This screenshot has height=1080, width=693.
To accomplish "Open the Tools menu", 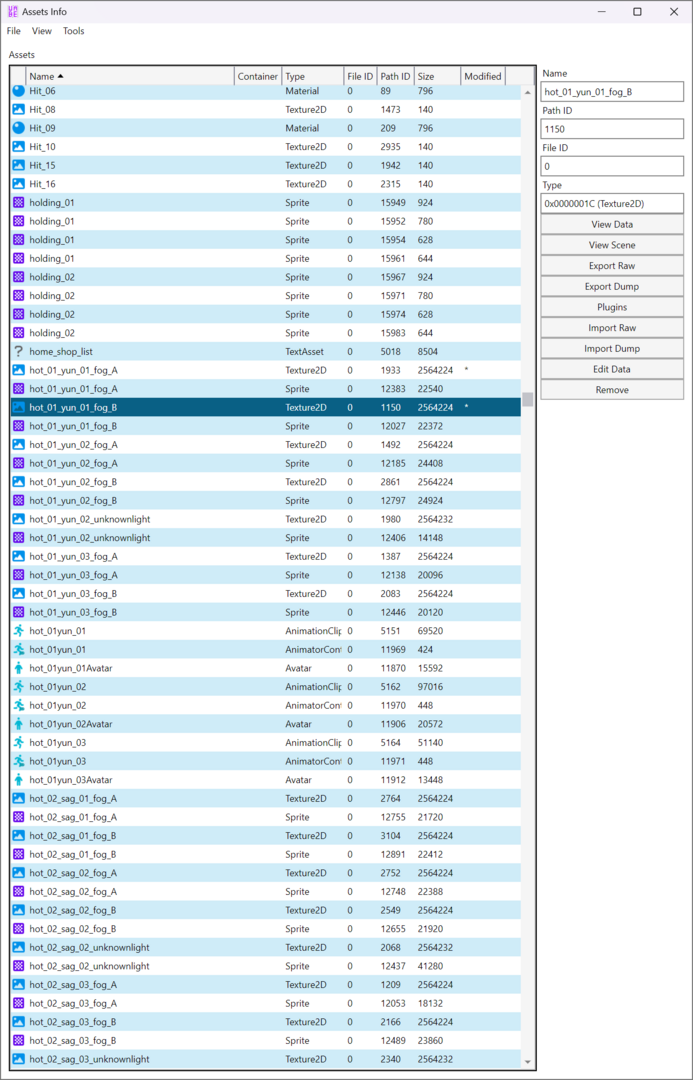I will 74,31.
